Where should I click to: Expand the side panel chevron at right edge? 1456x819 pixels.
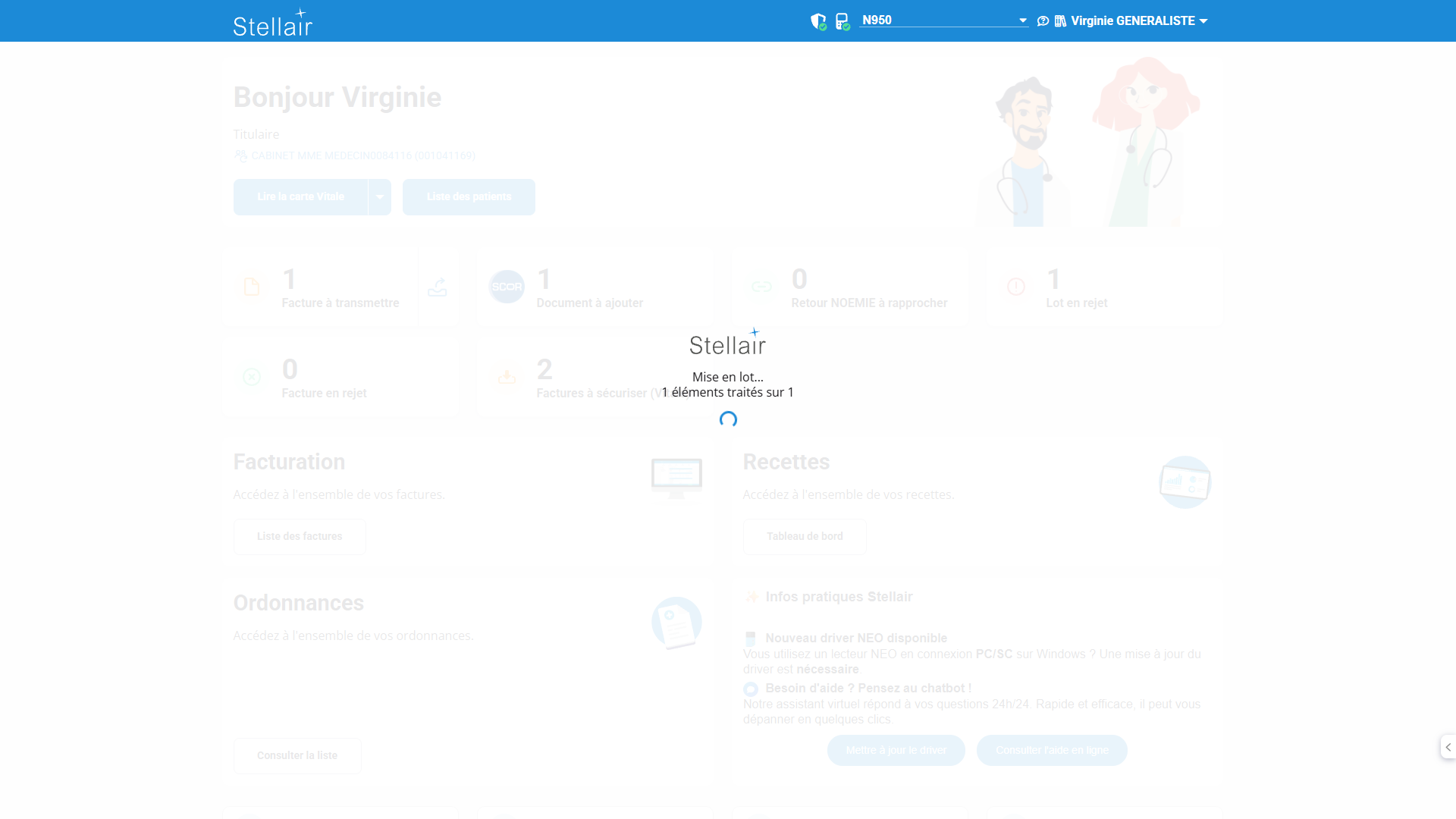click(x=1448, y=747)
